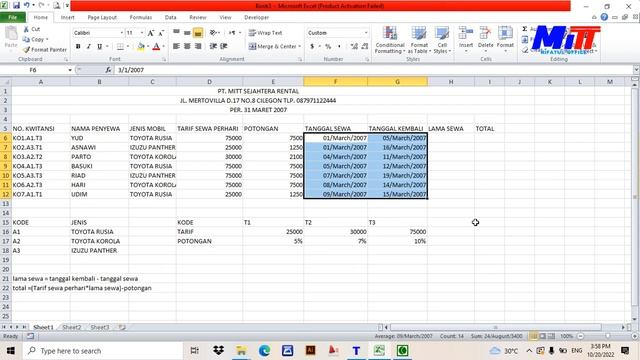Click the increase decimal icon
Image resolution: width=640 pixels, height=360 pixels.
coord(354,47)
